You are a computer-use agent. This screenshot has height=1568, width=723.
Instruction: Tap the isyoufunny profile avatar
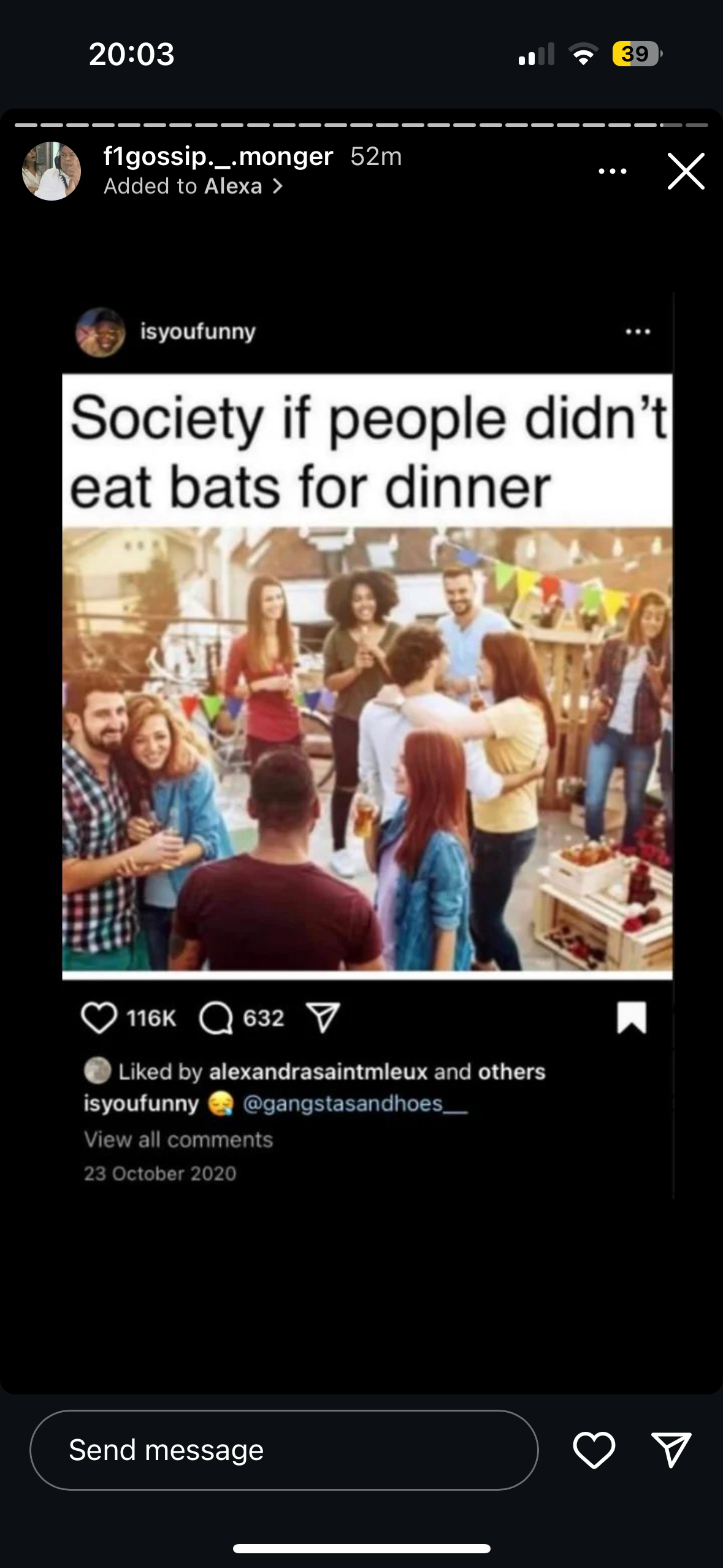click(100, 332)
